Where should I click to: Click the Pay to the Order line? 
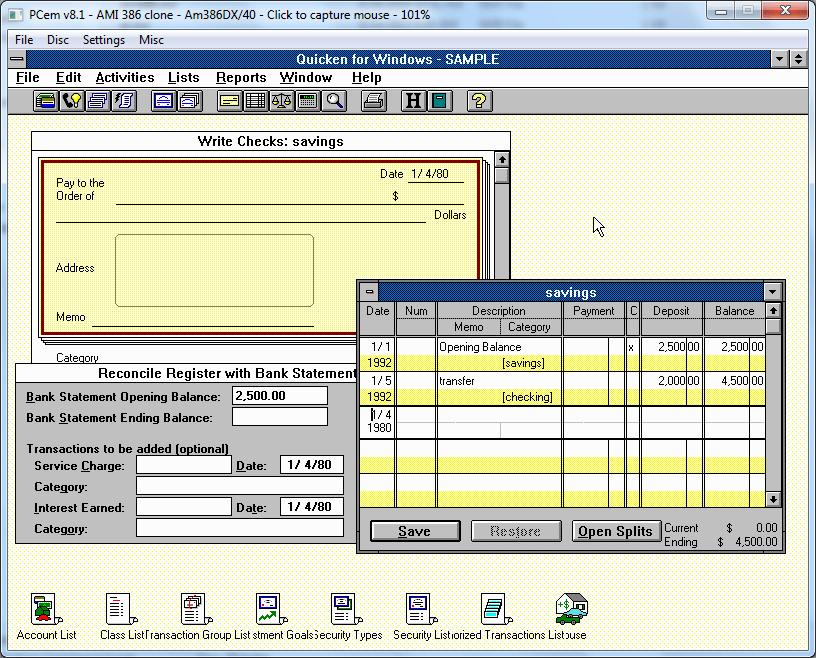click(252, 196)
